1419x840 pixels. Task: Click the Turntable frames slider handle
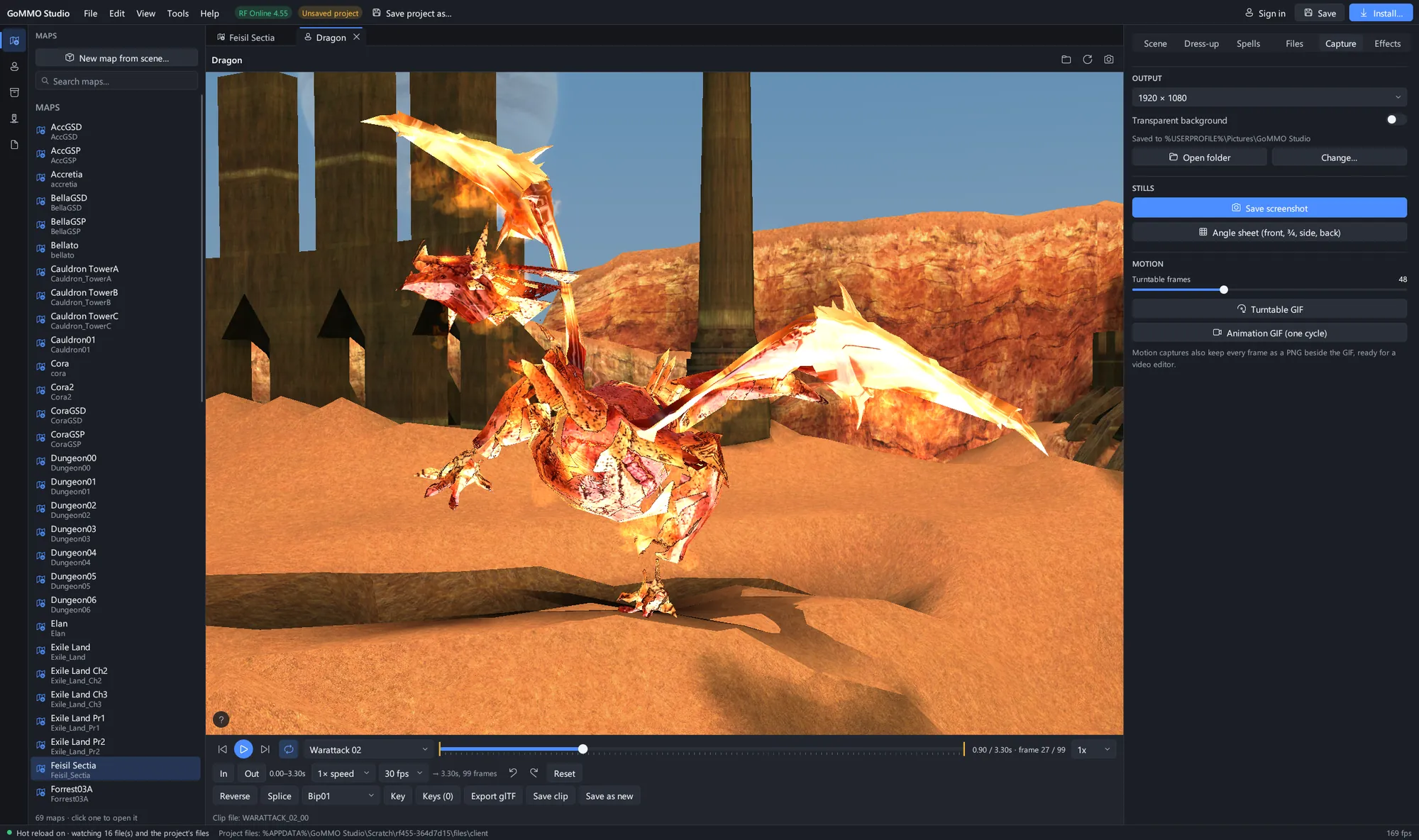coord(1223,289)
